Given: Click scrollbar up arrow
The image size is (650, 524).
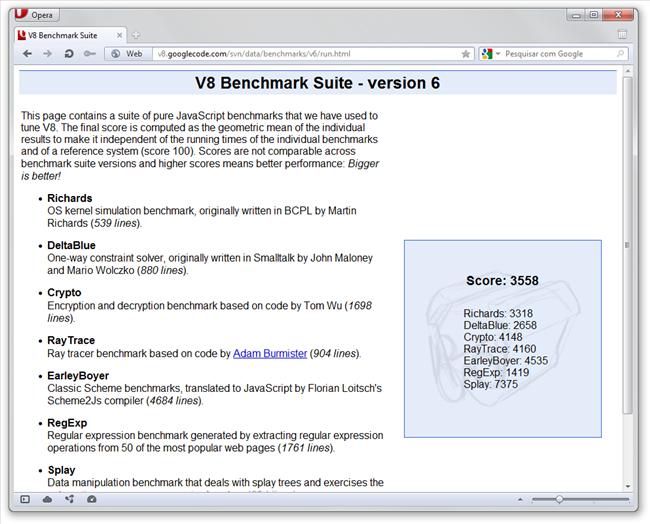Looking at the screenshot, I should pos(628,71).
